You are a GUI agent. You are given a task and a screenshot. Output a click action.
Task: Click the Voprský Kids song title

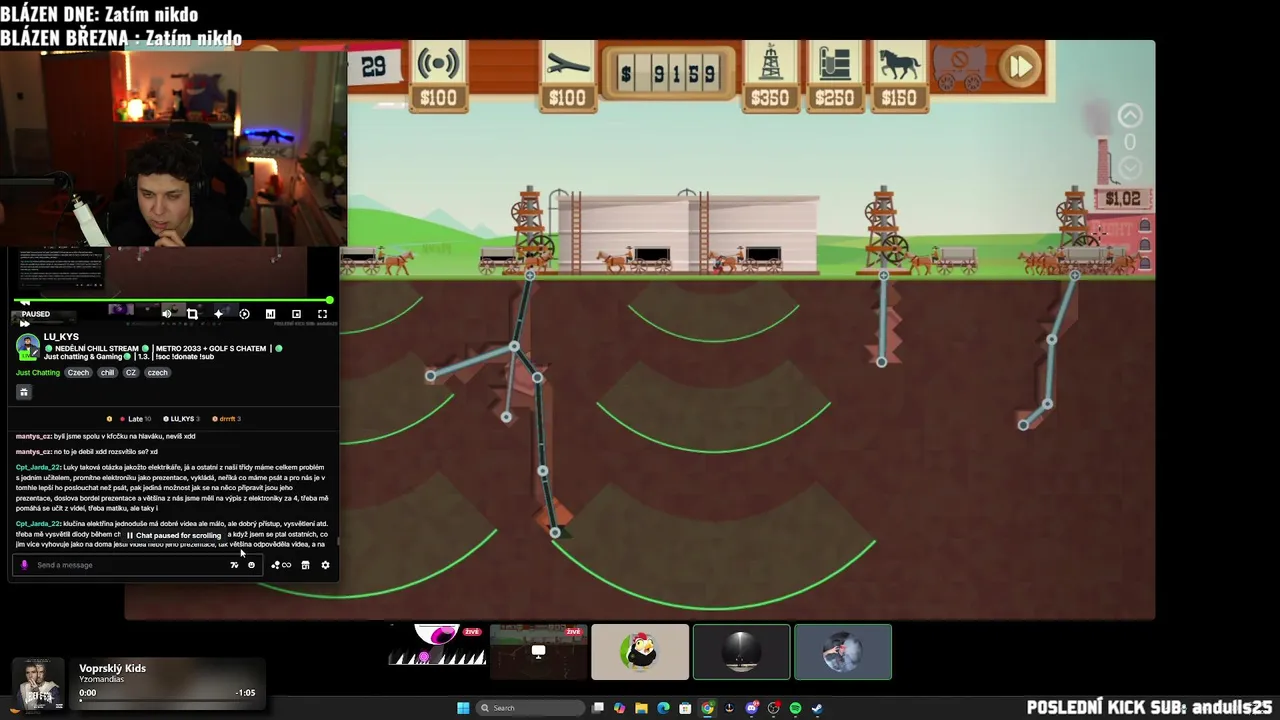pyautogui.click(x=113, y=668)
